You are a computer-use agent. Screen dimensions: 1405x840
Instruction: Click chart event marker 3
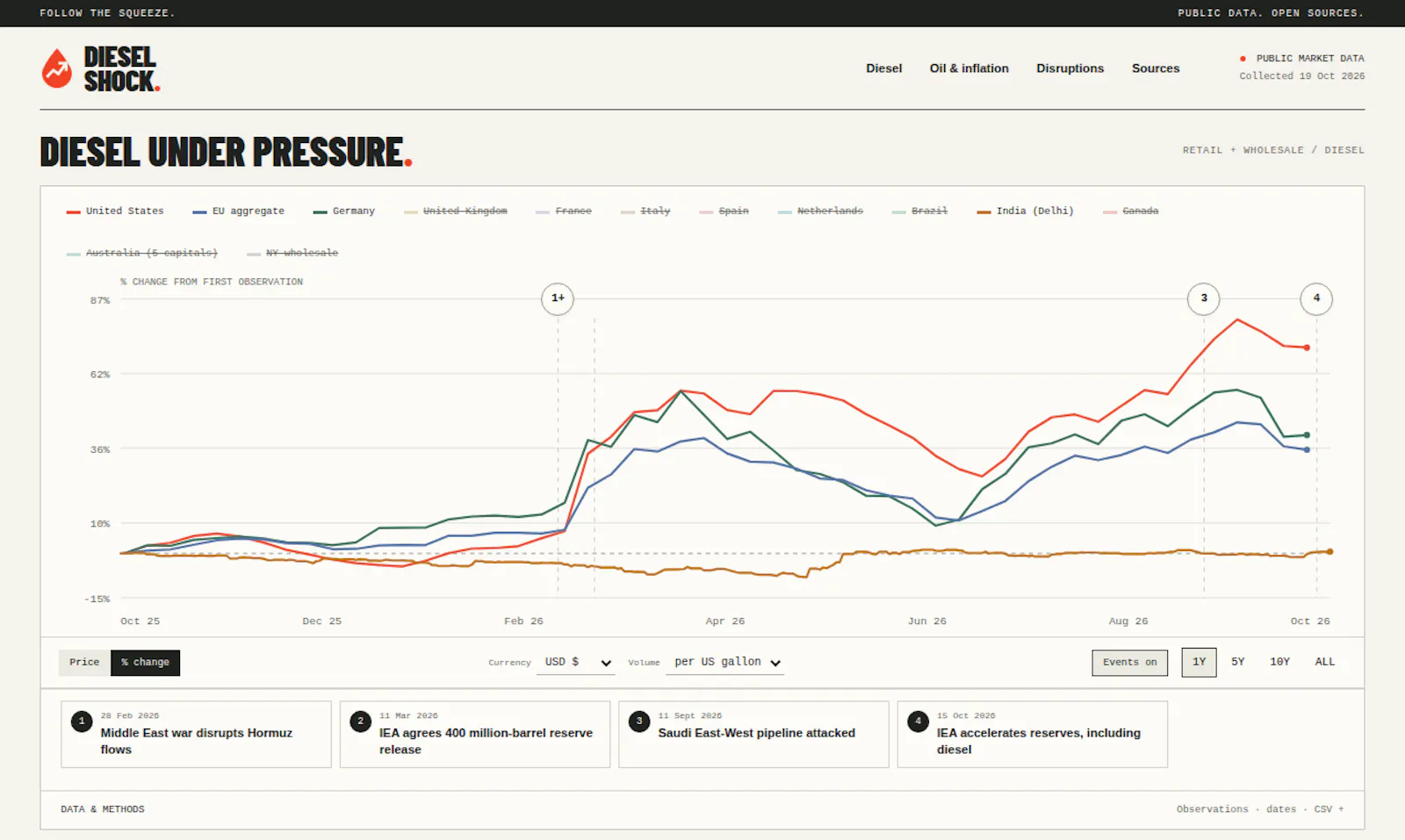1204,298
